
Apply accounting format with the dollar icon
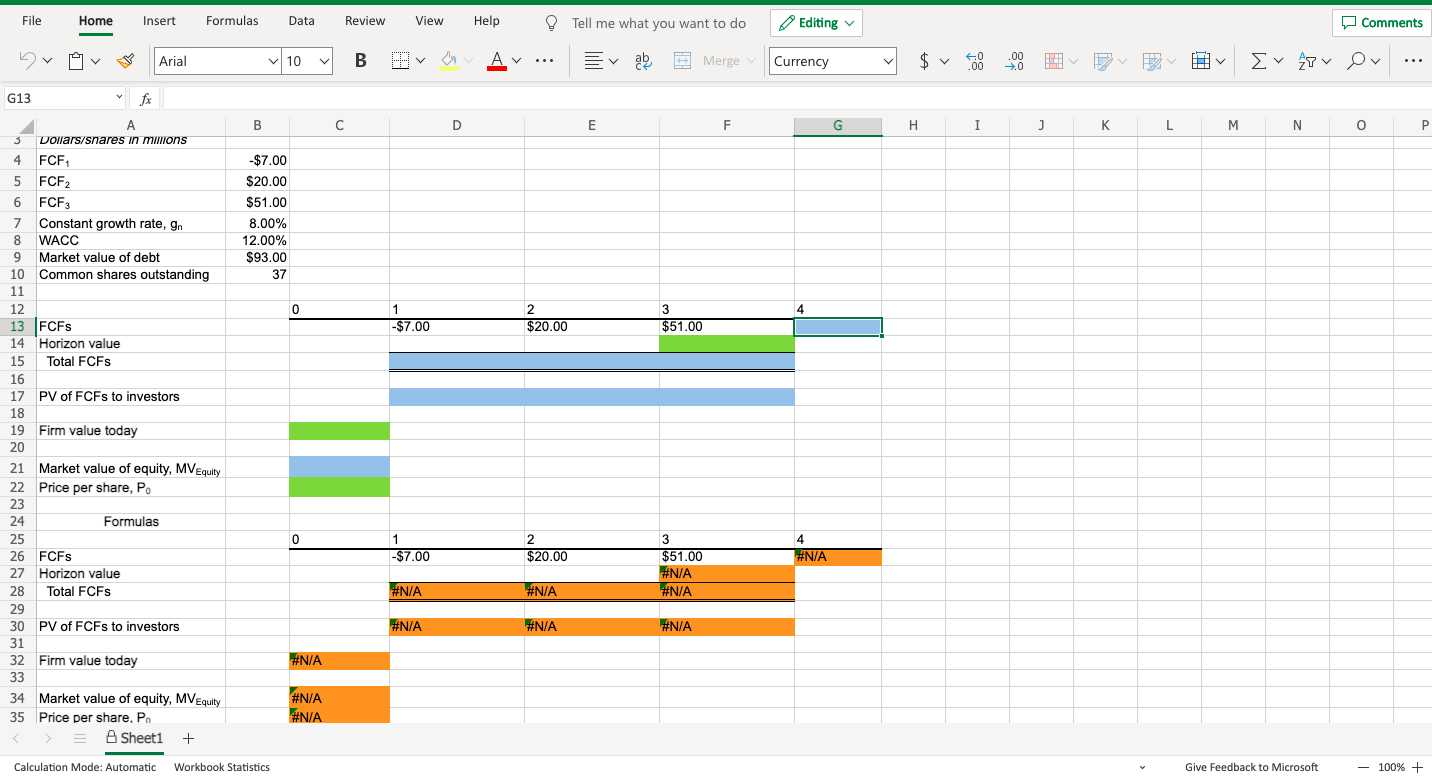[925, 61]
